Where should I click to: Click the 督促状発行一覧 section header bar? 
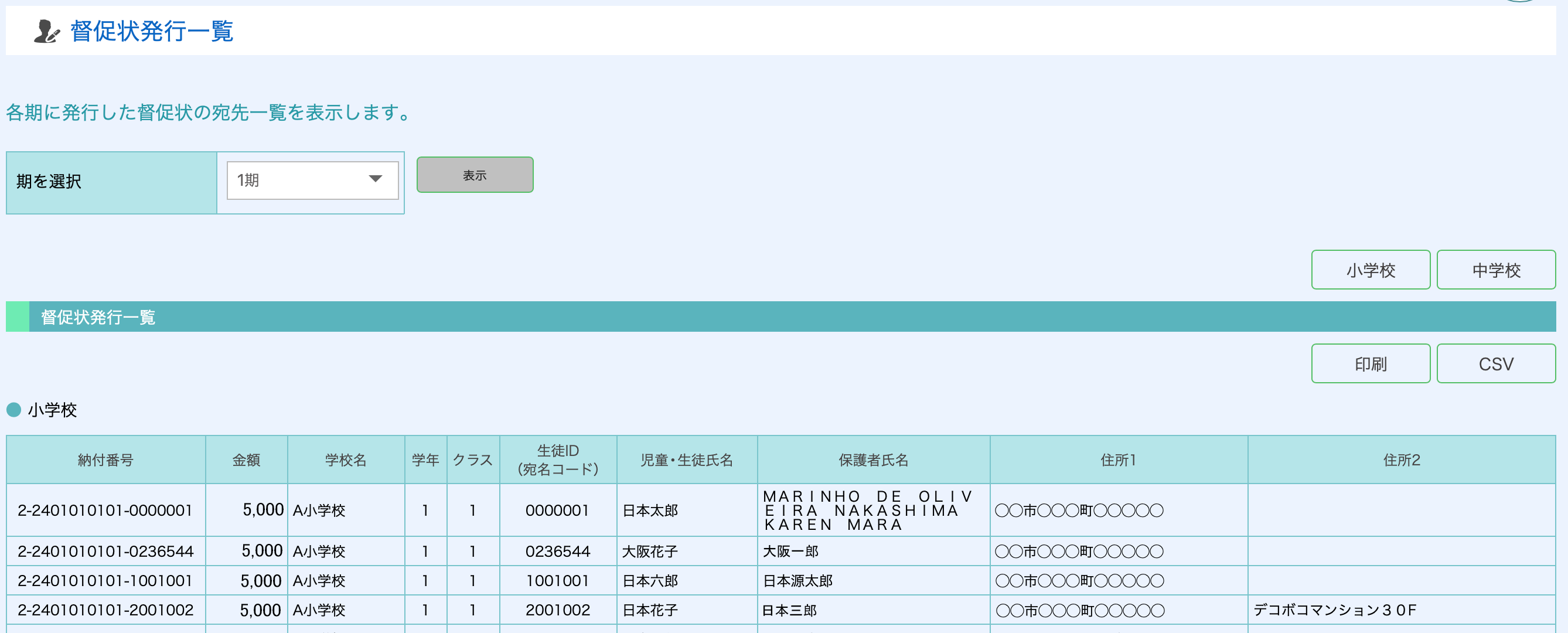click(97, 316)
